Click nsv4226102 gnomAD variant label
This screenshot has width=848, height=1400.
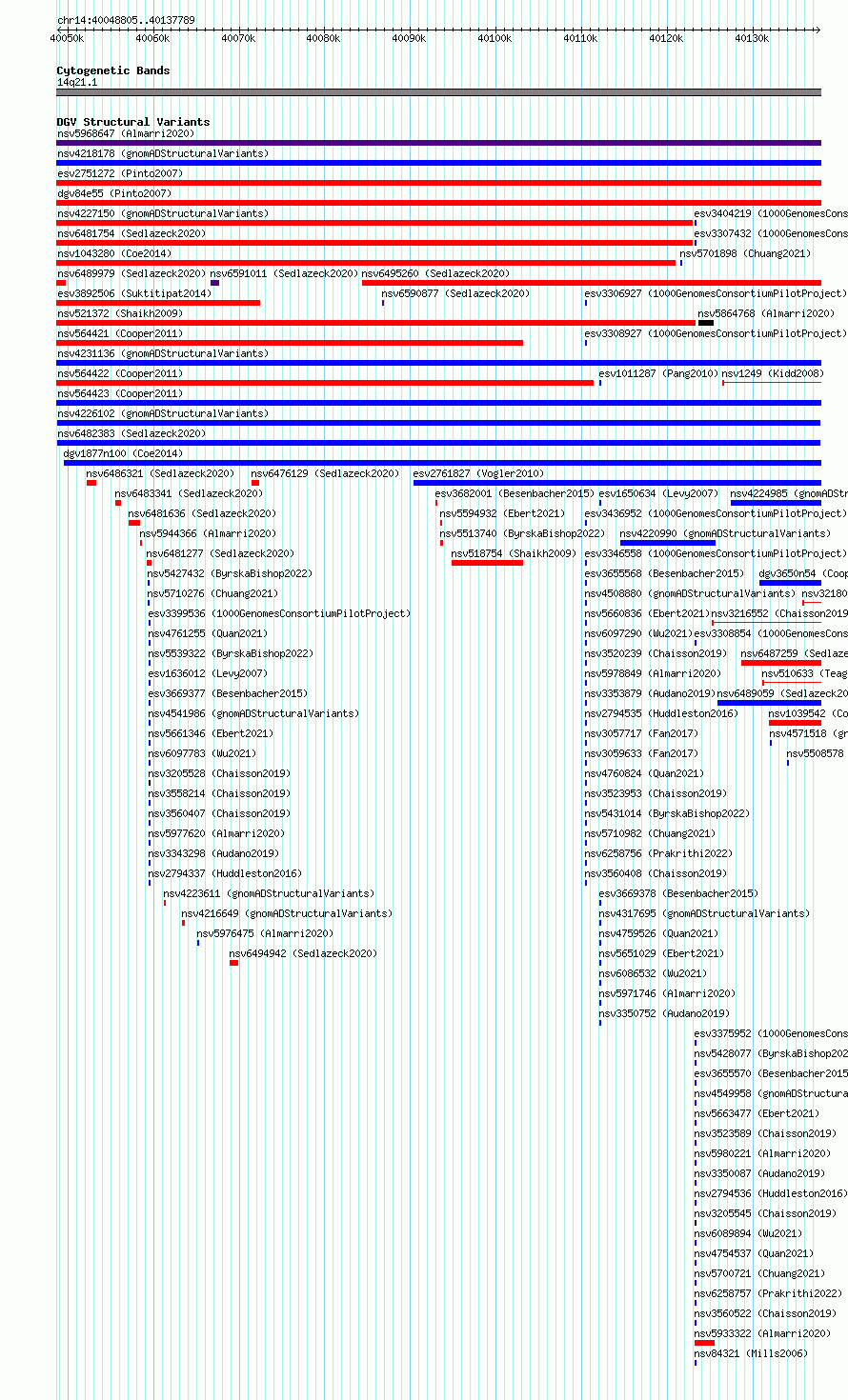pyautogui.click(x=163, y=413)
